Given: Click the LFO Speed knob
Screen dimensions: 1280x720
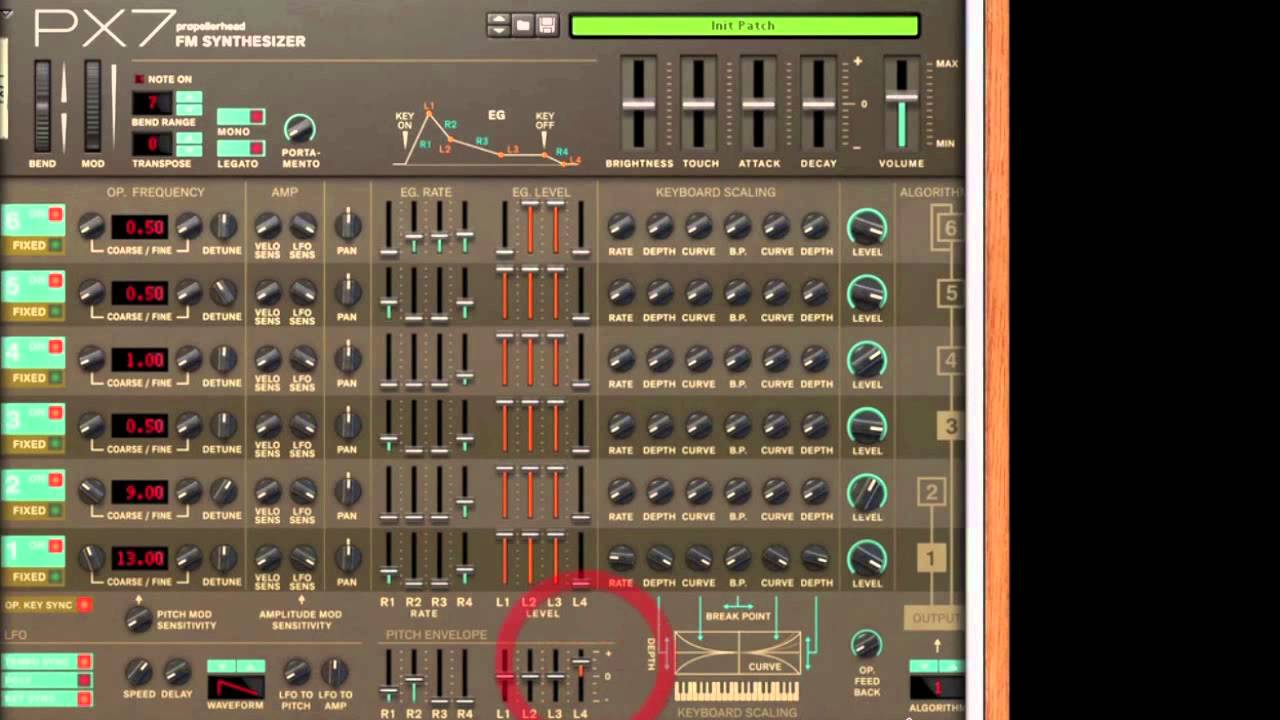Looking at the screenshot, I should click(x=139, y=672).
